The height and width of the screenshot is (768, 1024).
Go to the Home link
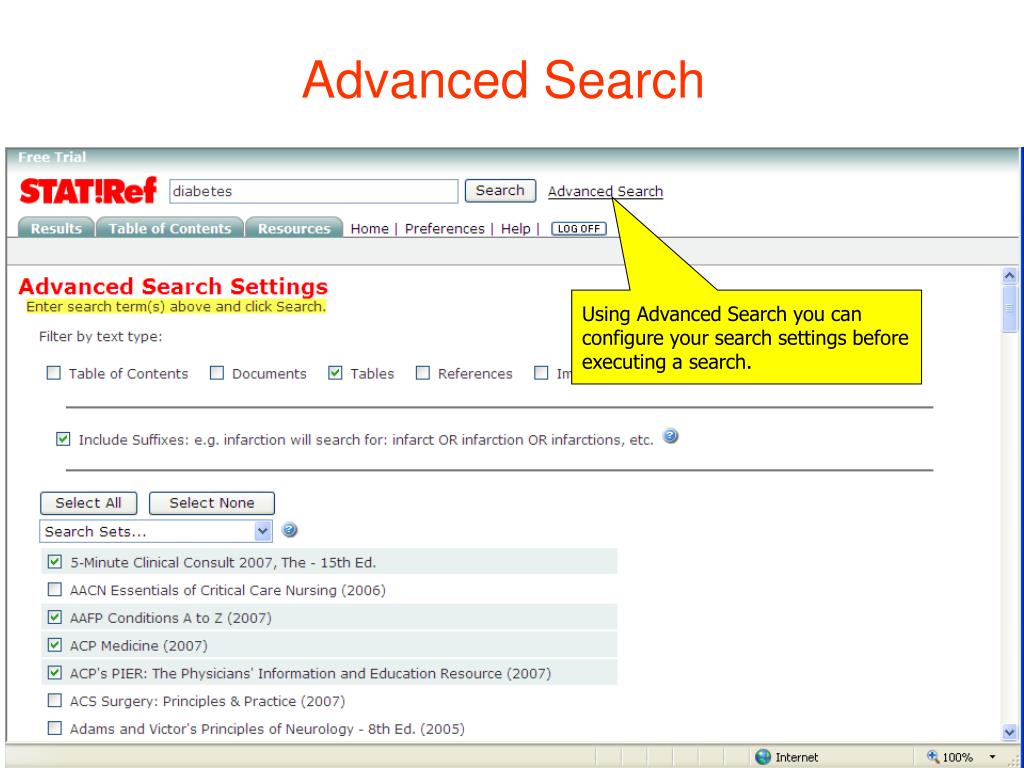click(370, 229)
